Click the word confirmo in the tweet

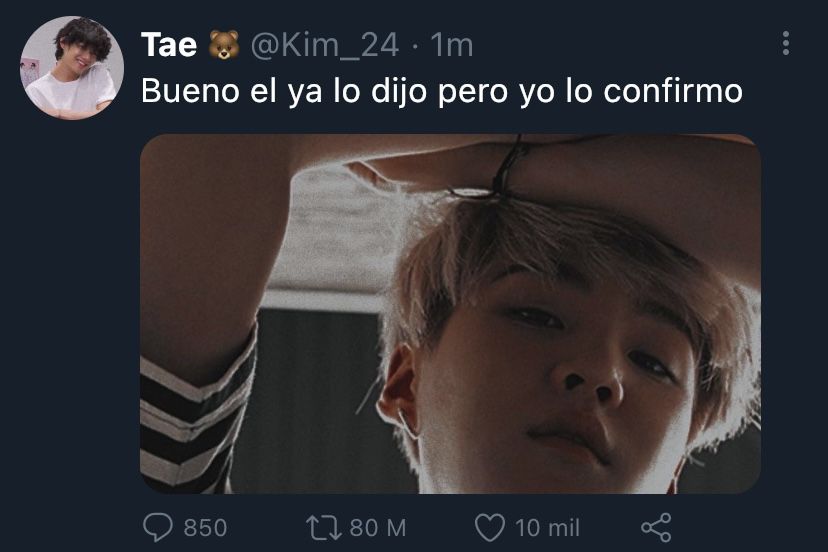(x=673, y=90)
